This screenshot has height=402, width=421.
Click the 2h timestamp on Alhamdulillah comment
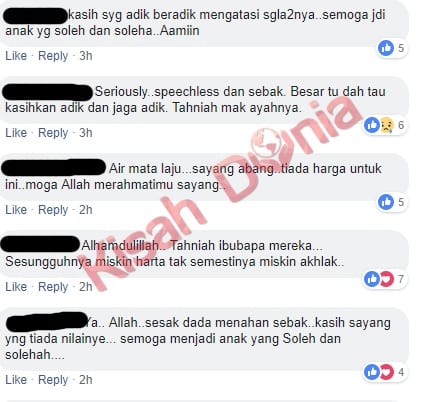pyautogui.click(x=86, y=287)
